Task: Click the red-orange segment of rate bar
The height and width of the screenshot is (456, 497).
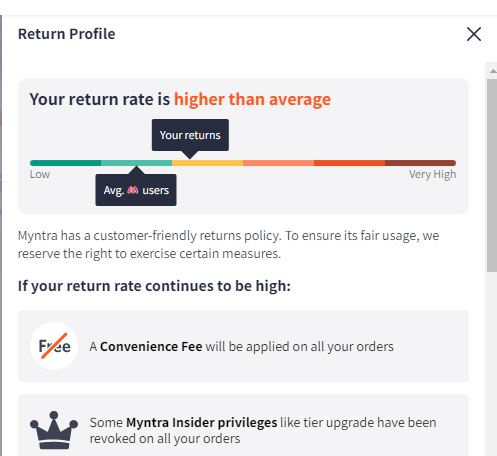Action: click(x=349, y=163)
